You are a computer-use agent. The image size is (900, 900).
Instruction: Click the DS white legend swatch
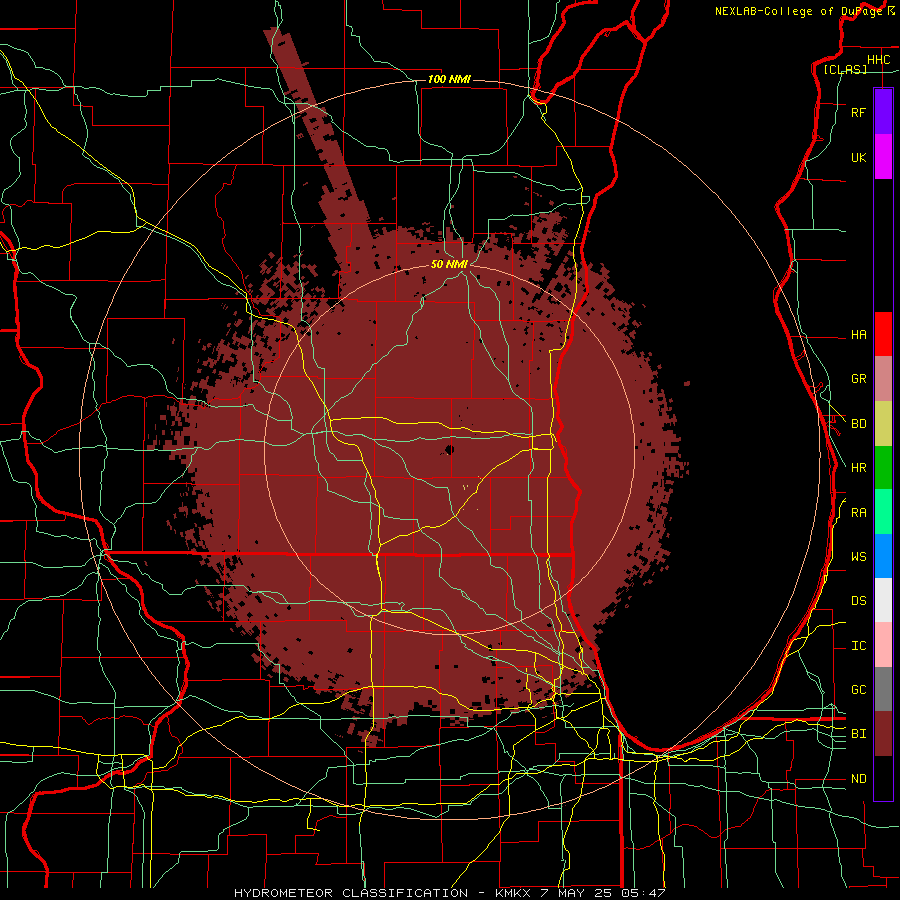click(x=883, y=600)
